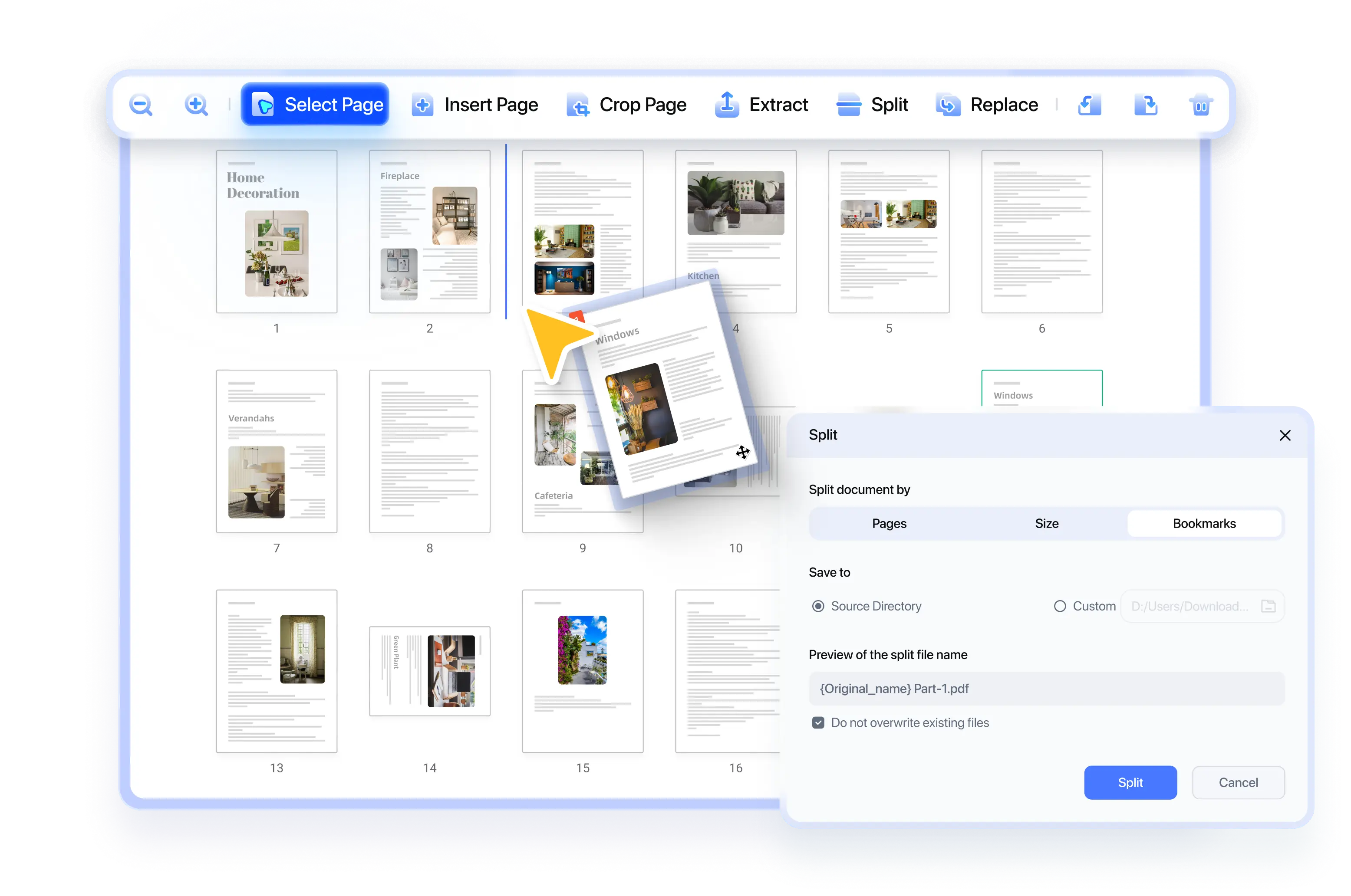The width and height of the screenshot is (1351, 896).
Task: Open the custom folder path picker
Action: [1269, 606]
